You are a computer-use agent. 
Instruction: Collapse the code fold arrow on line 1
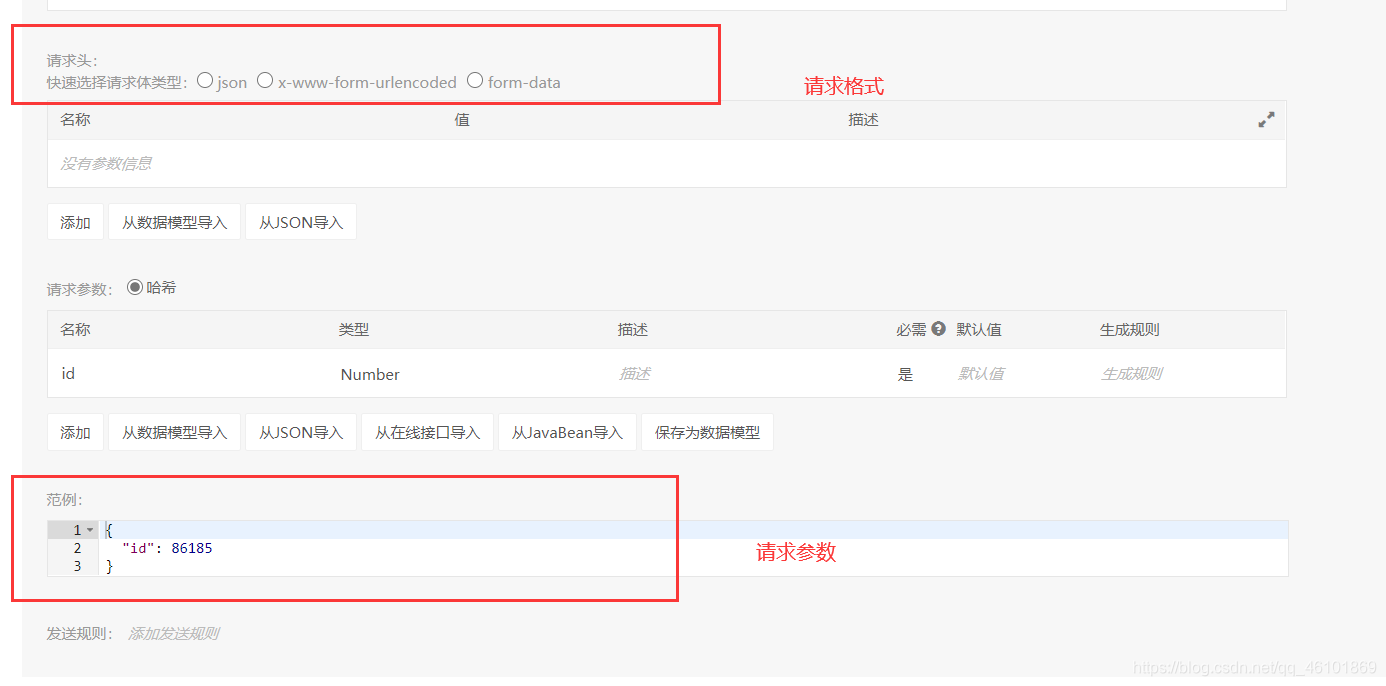[90, 530]
